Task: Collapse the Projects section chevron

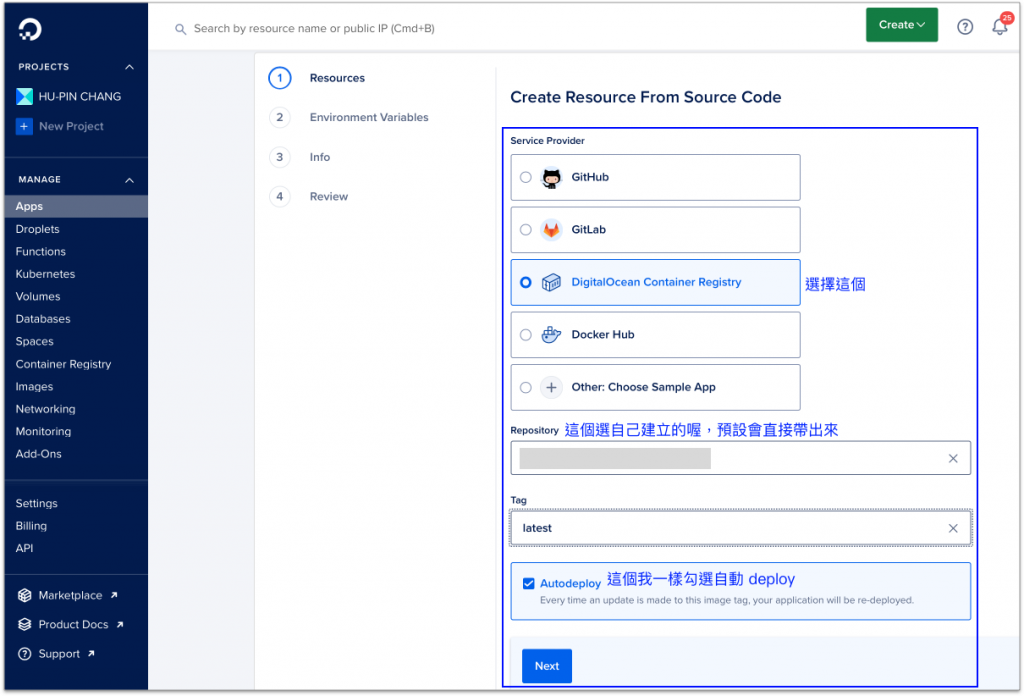Action: 129,67
